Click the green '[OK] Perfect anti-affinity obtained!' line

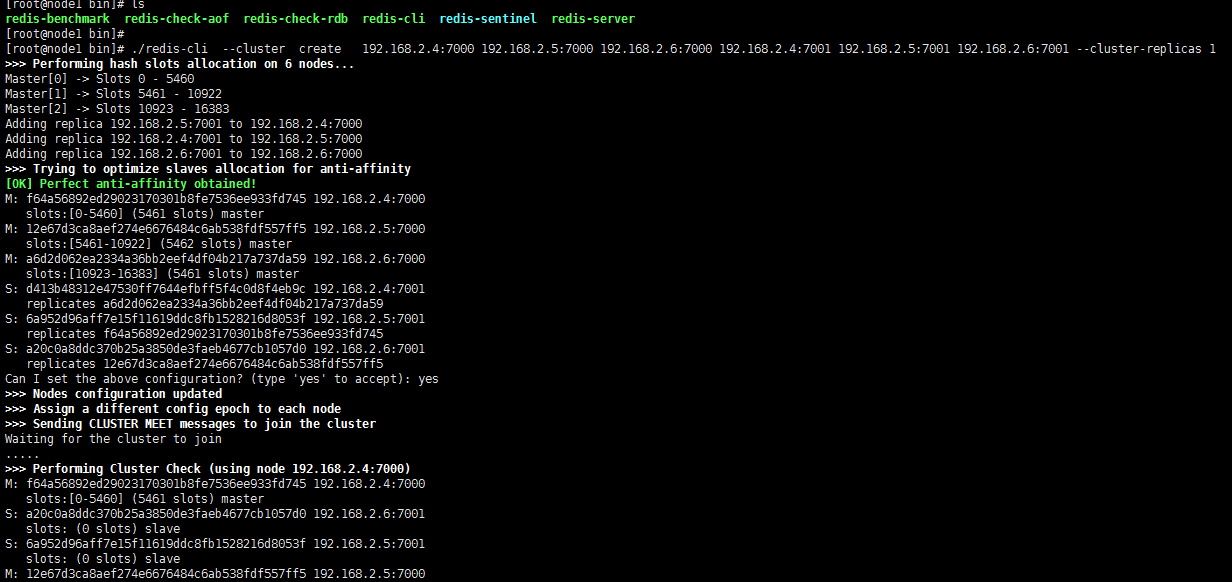coord(131,184)
